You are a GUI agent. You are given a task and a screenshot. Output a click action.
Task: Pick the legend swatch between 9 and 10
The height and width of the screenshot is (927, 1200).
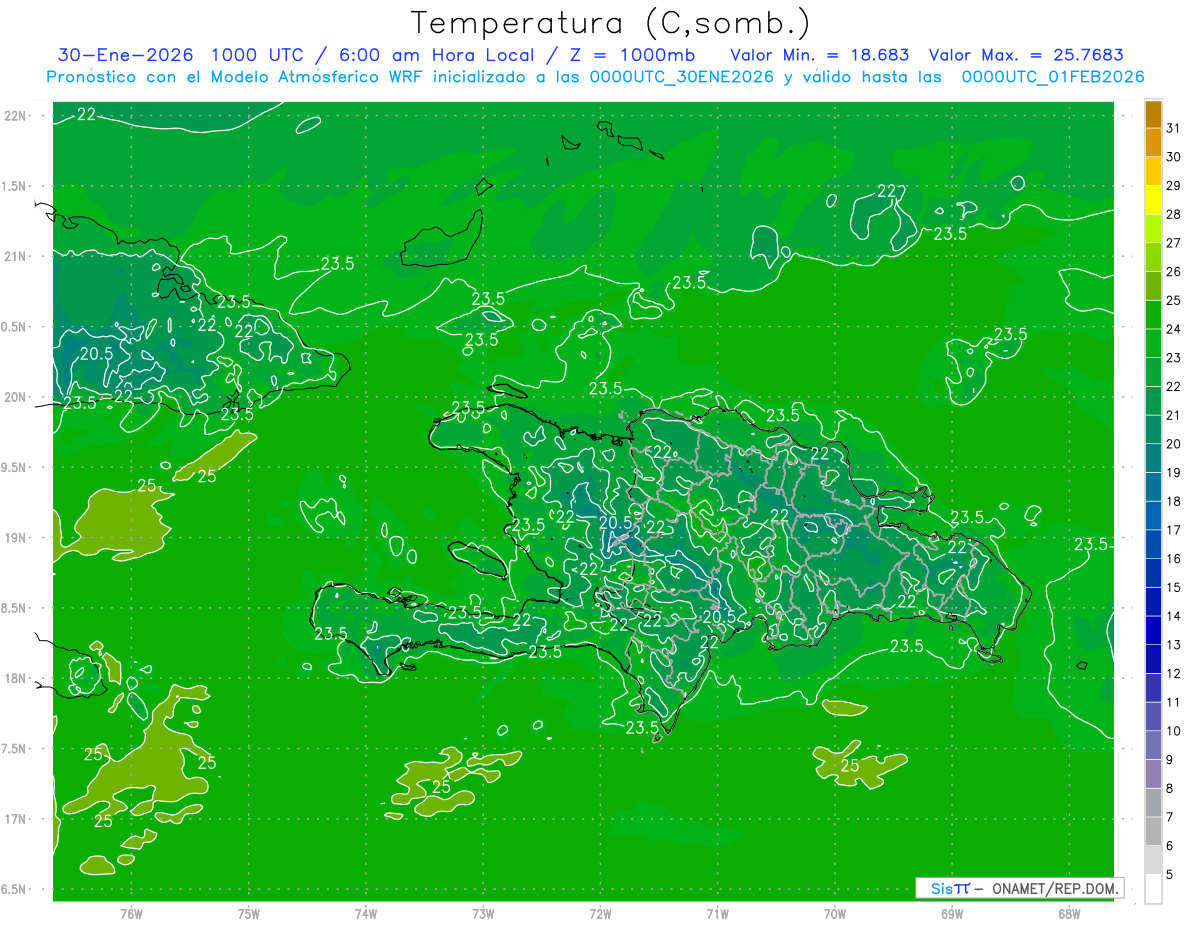1153,746
